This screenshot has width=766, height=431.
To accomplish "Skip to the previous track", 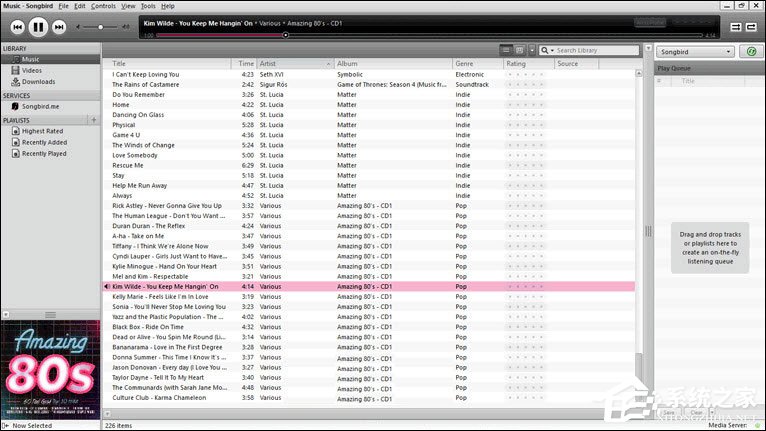I will click(15, 27).
